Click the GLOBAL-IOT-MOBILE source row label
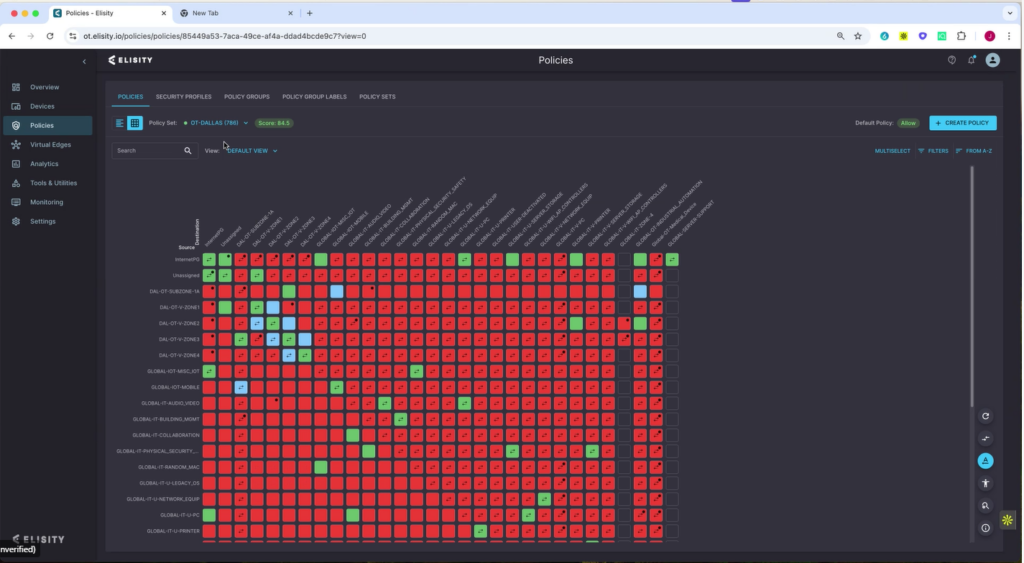Screen dimensions: 1024x563 click(175, 387)
